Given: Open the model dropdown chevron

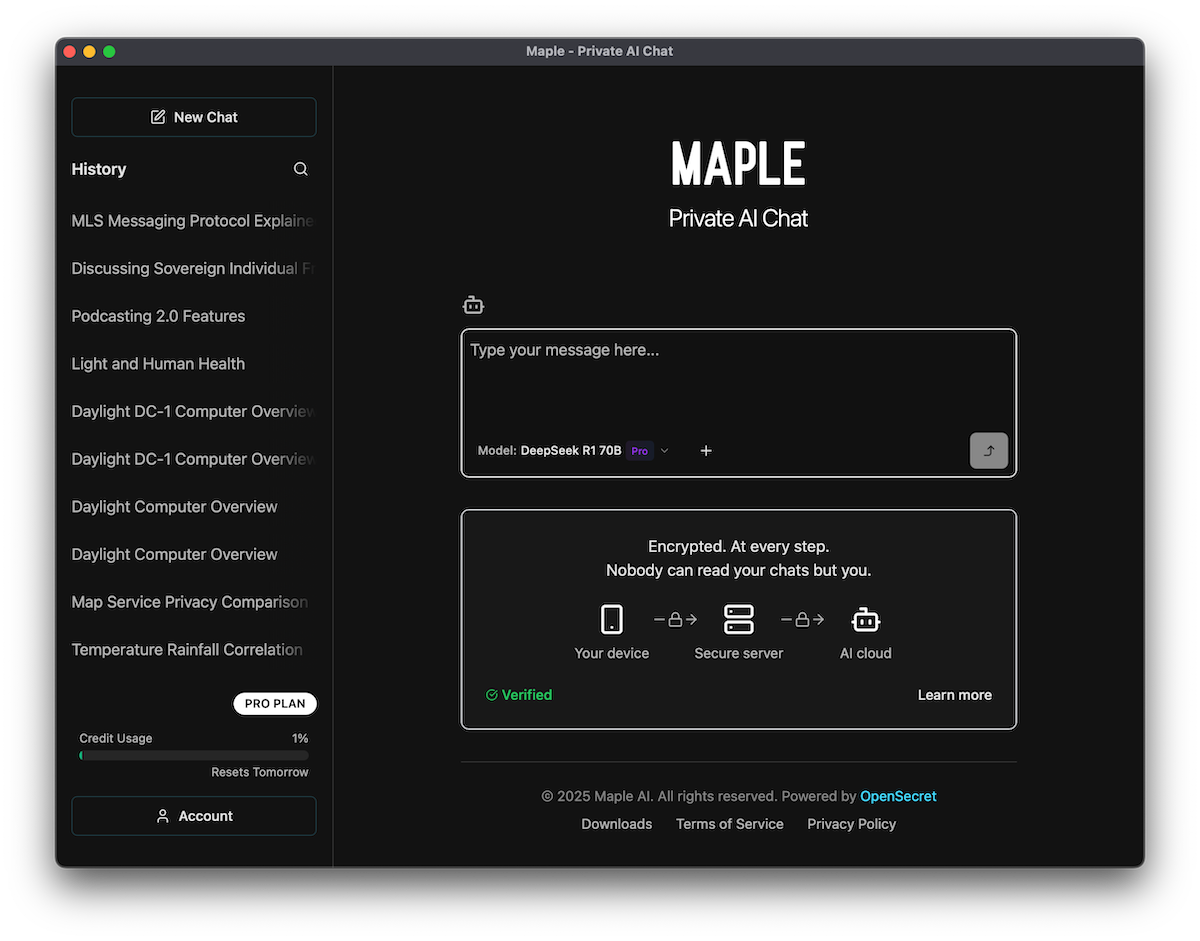Looking at the screenshot, I should [665, 451].
